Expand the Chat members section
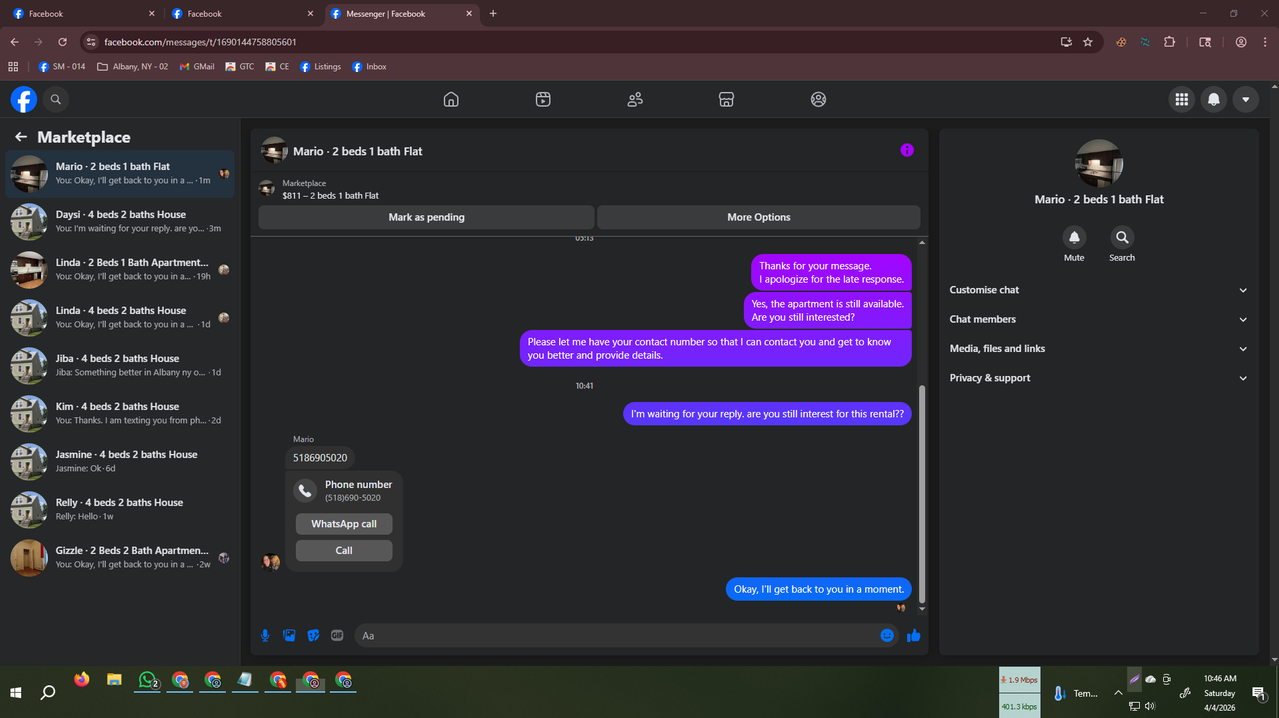This screenshot has width=1279, height=718. 1098,319
